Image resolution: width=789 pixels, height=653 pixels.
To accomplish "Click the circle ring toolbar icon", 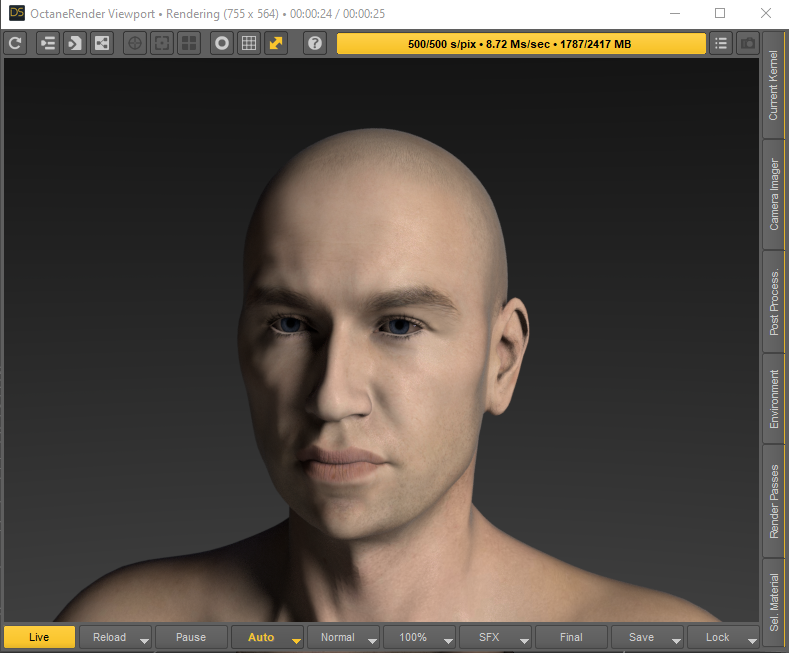I will pyautogui.click(x=222, y=43).
